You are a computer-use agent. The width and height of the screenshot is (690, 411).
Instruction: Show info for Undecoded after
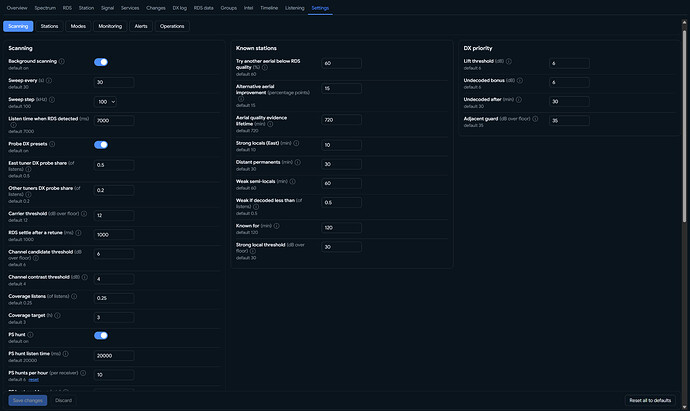coord(519,99)
